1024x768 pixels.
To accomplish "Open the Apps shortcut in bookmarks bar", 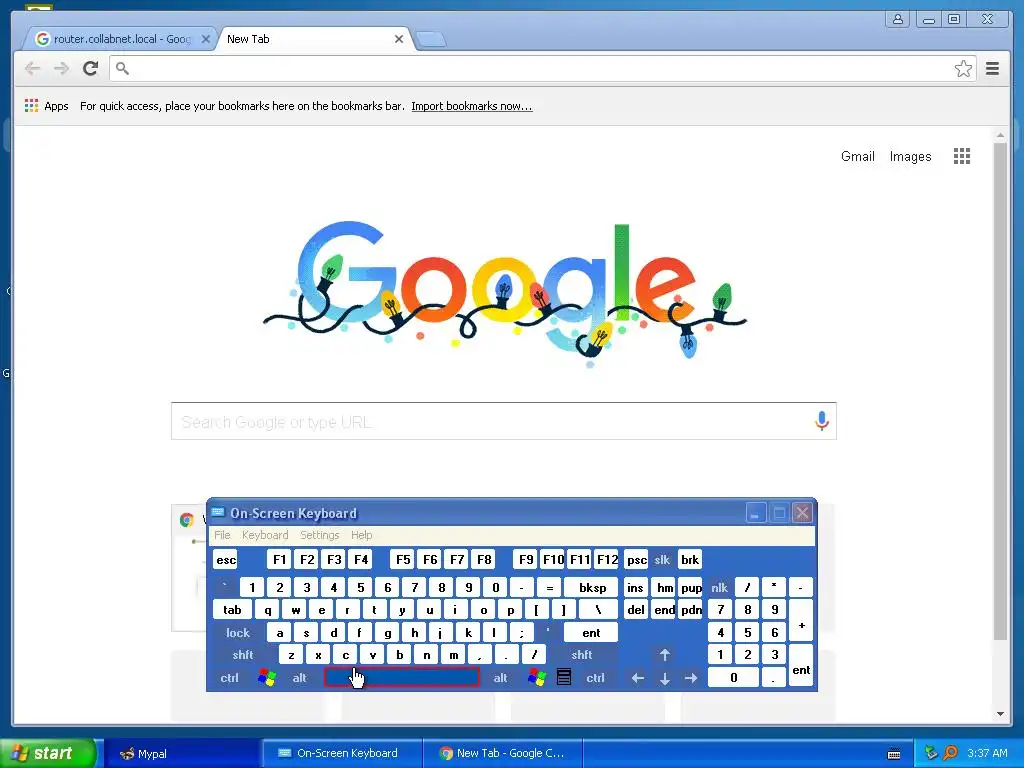I will [x=46, y=106].
